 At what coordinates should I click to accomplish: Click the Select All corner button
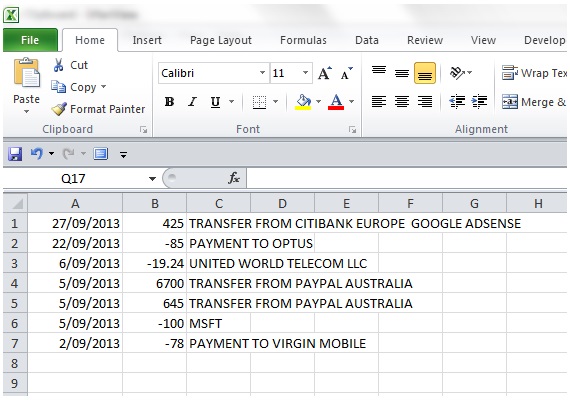point(15,203)
